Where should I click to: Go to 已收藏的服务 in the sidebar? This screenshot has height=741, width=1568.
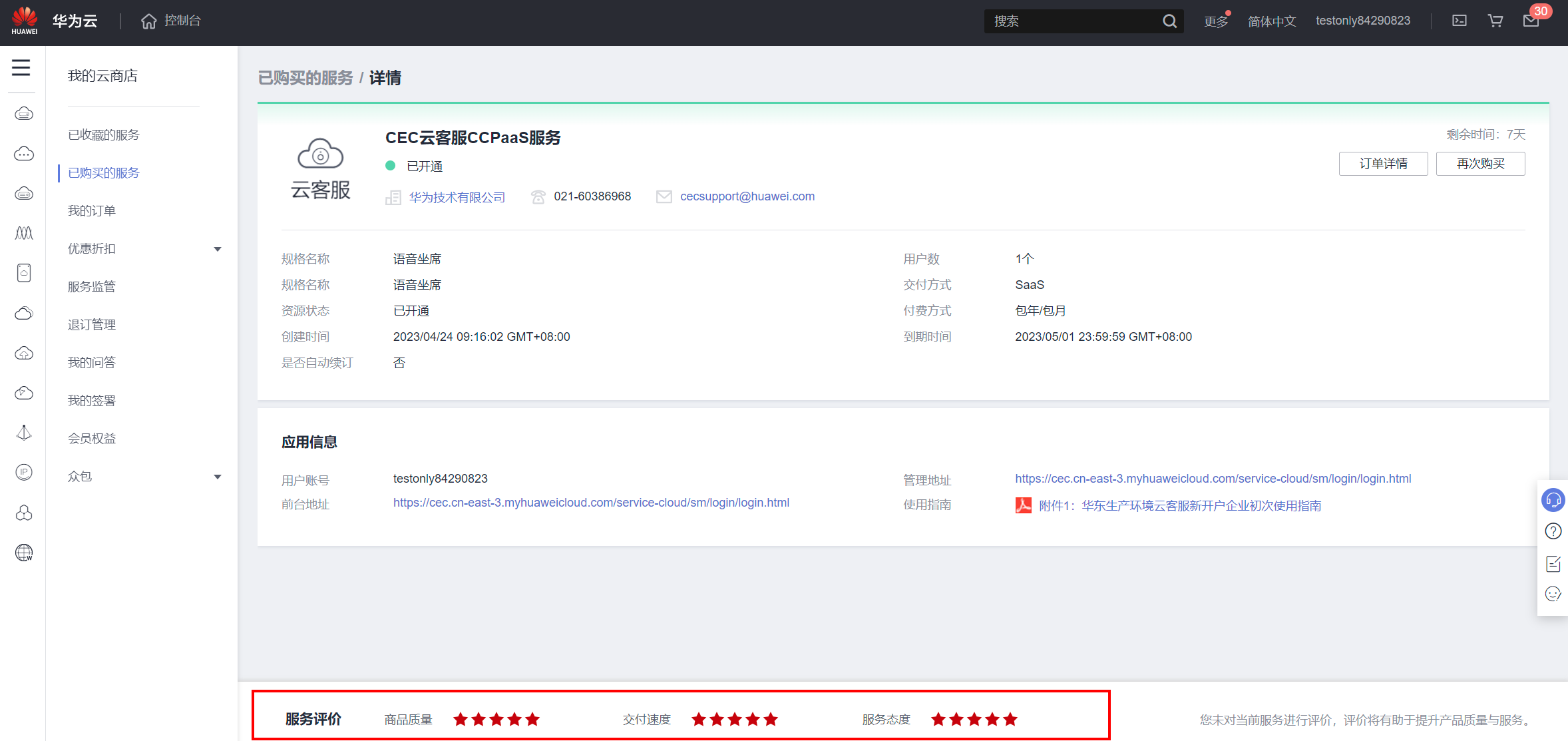(x=104, y=135)
